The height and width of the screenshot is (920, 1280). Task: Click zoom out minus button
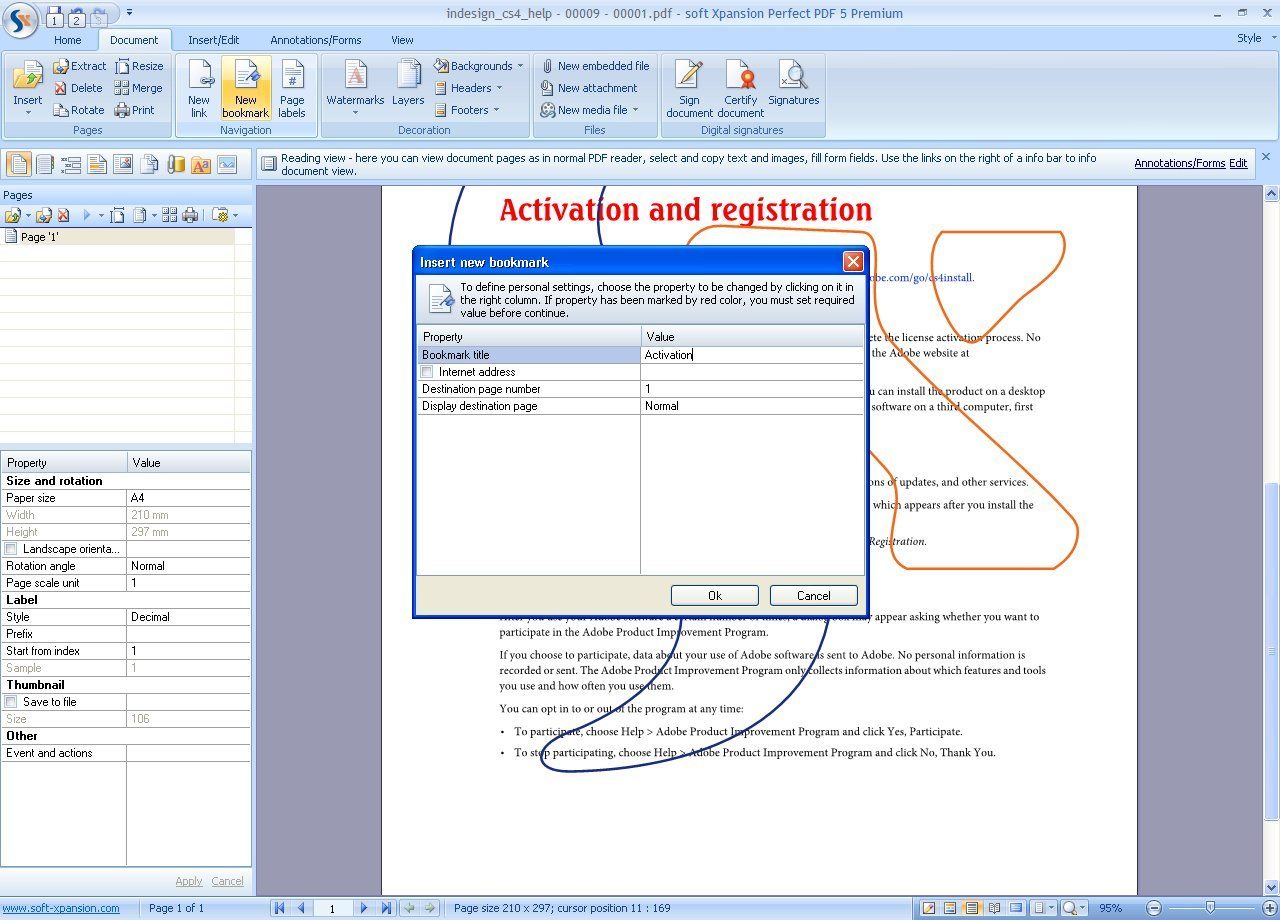[x=1153, y=908]
